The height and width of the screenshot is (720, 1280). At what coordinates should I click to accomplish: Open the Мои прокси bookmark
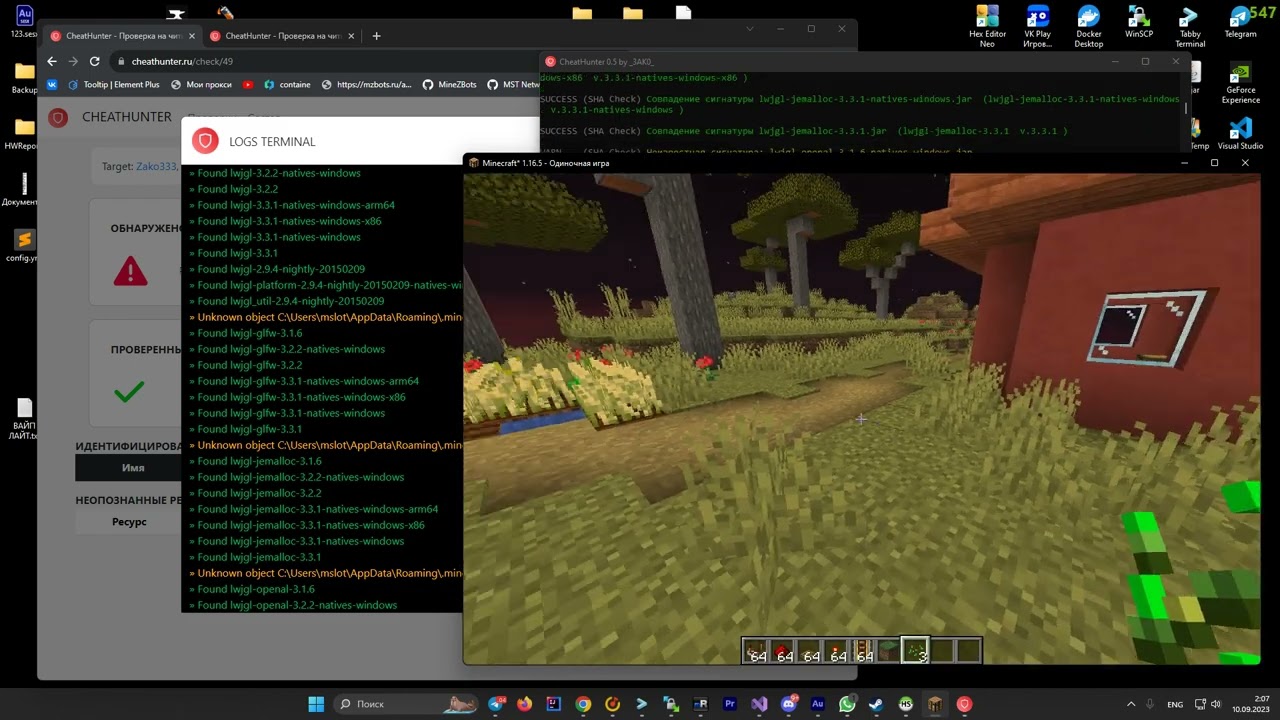pos(201,85)
